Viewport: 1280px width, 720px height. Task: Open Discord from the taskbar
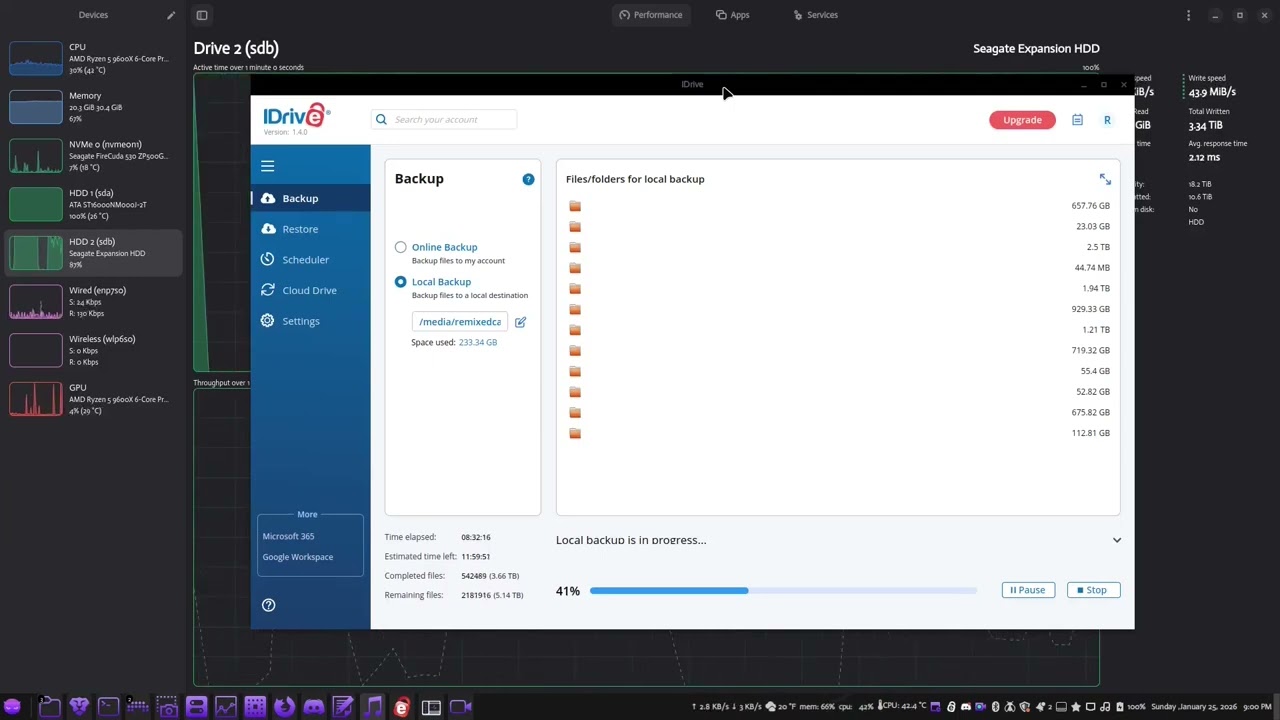tap(314, 707)
